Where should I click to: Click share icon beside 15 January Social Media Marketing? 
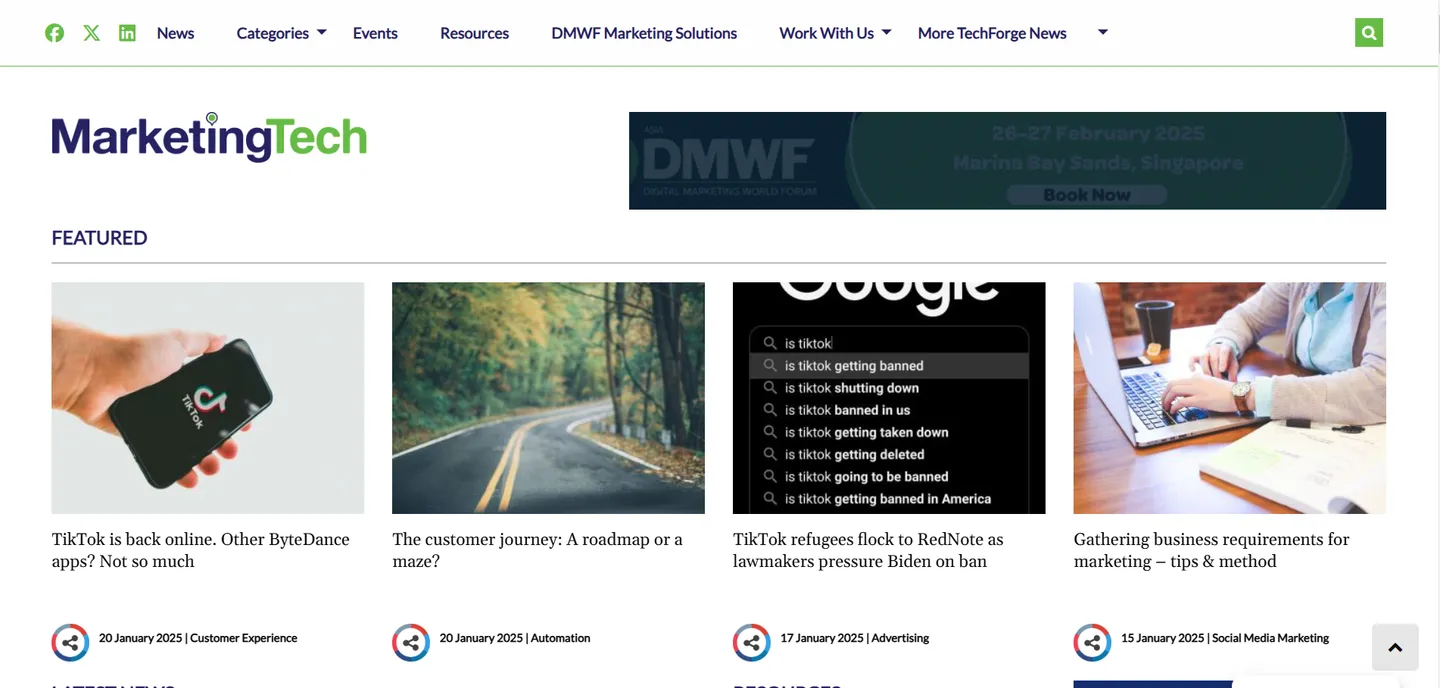pos(1092,642)
